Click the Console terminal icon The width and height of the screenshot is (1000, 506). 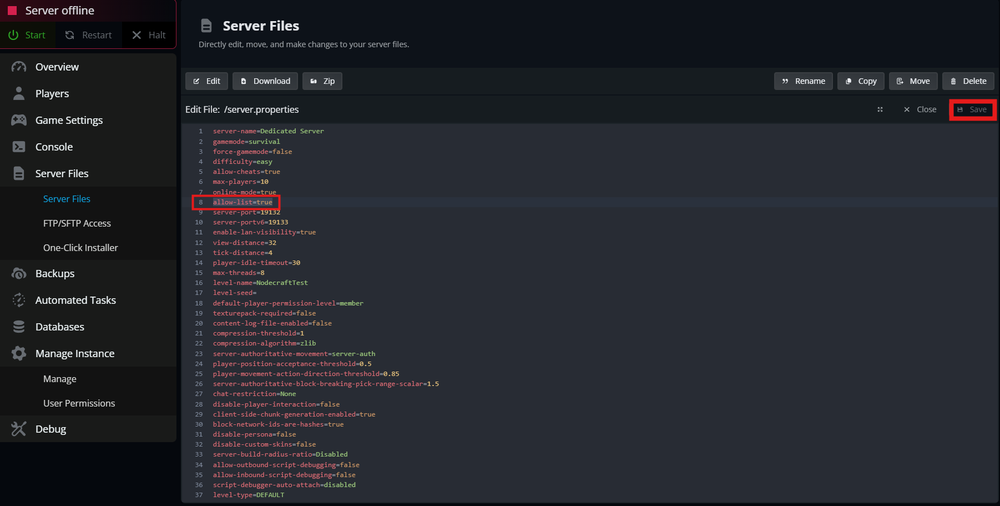tap(18, 147)
